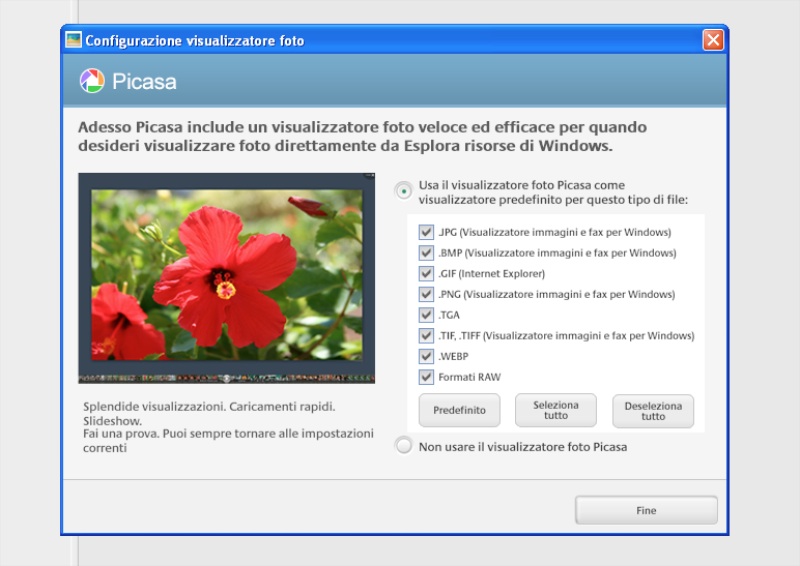The image size is (800, 566).
Task: Select 'Usa il visualizzatore foto Picasa' radio option
Action: [x=403, y=190]
